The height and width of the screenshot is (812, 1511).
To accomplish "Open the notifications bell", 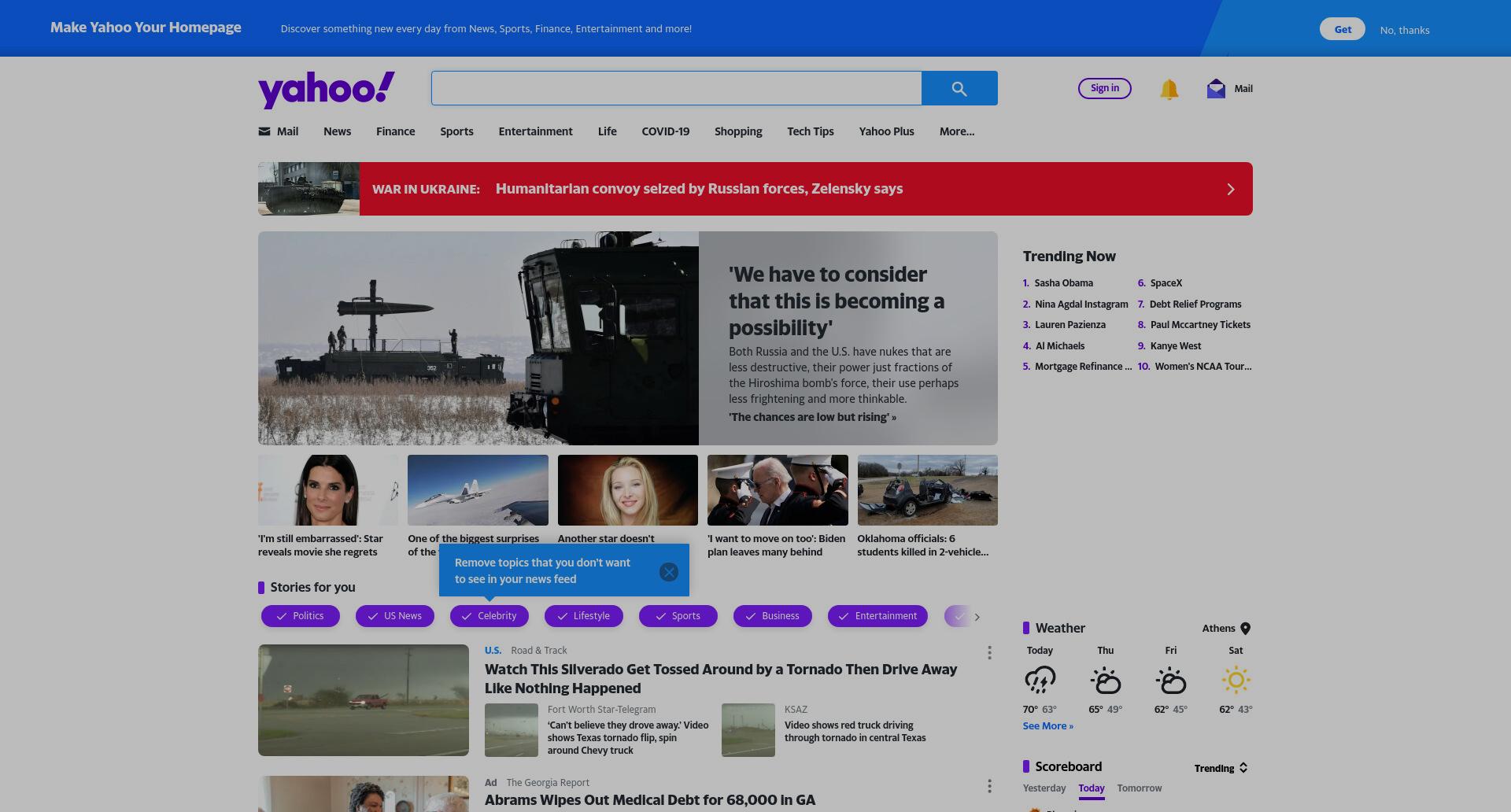I will pyautogui.click(x=1169, y=89).
